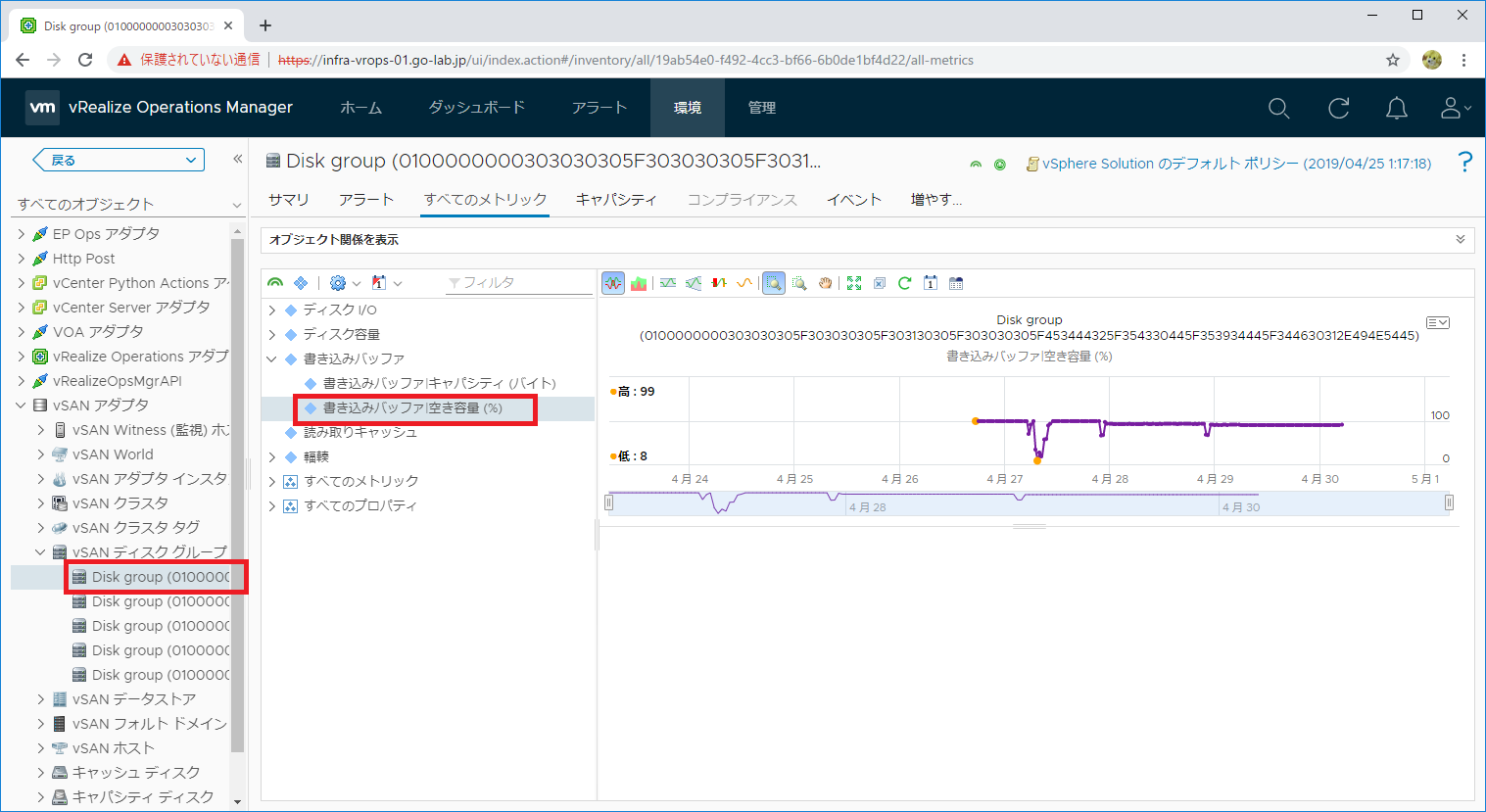
Task: Click the remove all charts X icon
Action: click(x=880, y=283)
